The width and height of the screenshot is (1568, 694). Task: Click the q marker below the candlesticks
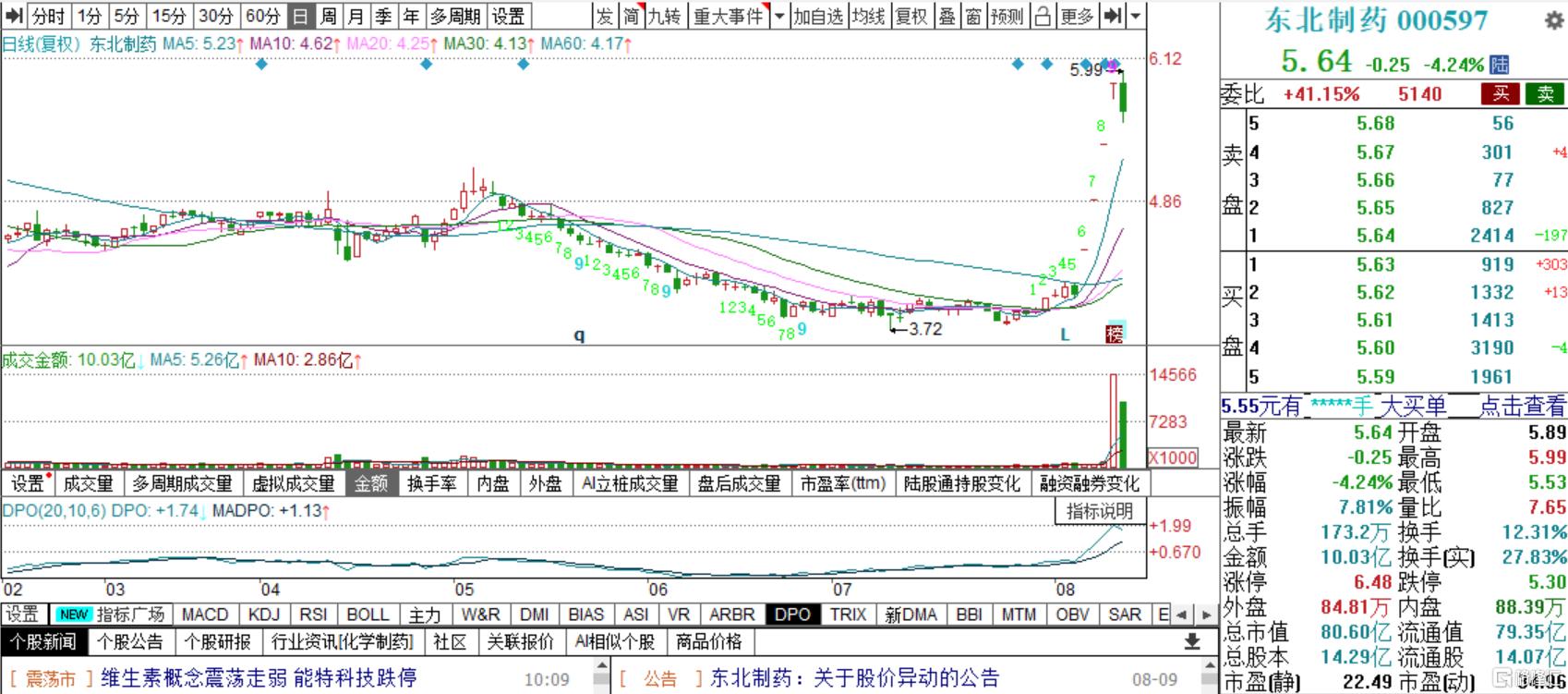point(580,335)
